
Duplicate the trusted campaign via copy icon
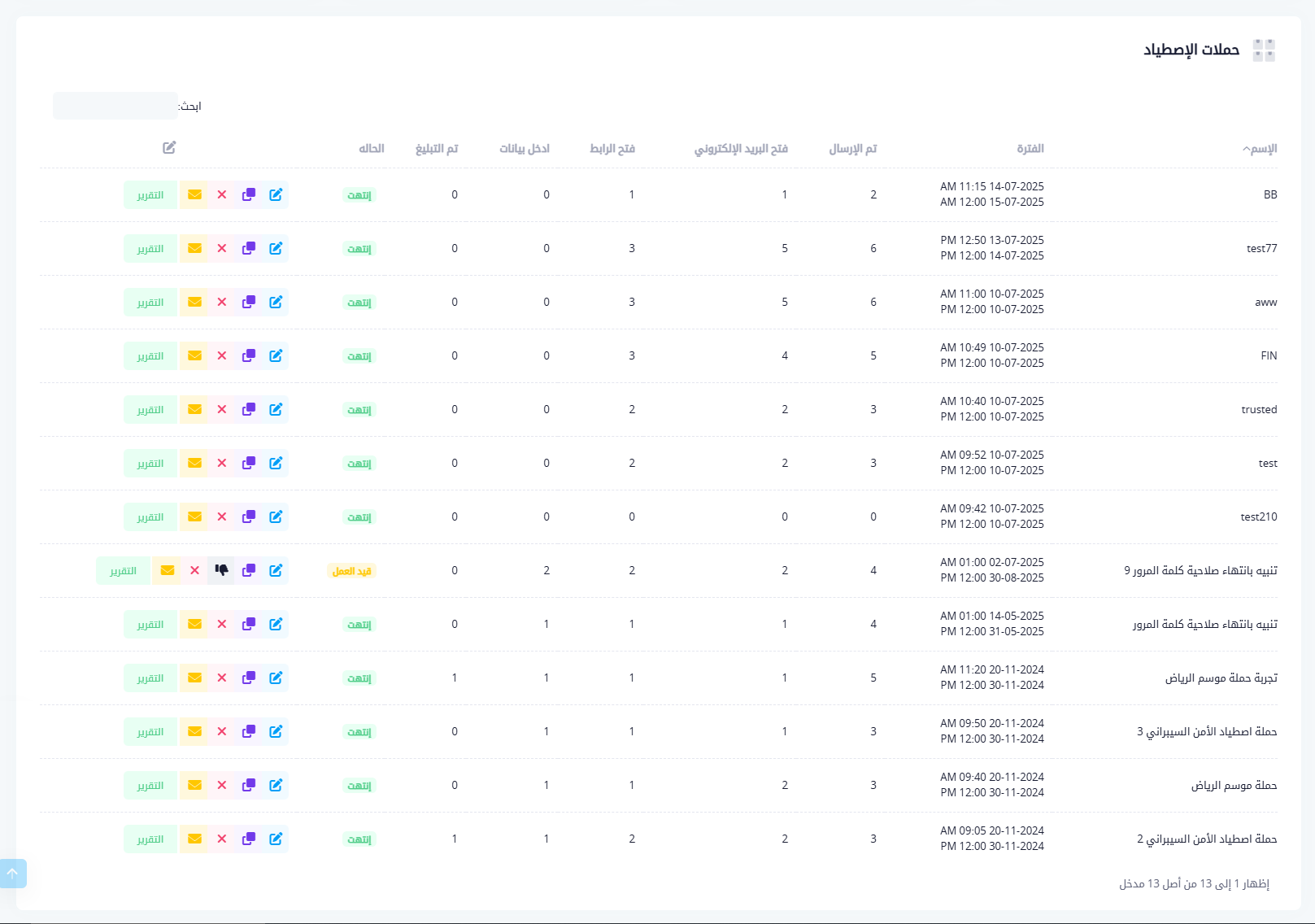249,410
